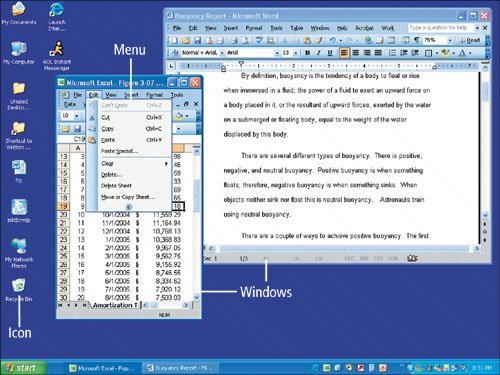Click the numbered list icon in Word
Viewport: 500px width, 375px height.
pyautogui.click(x=392, y=53)
